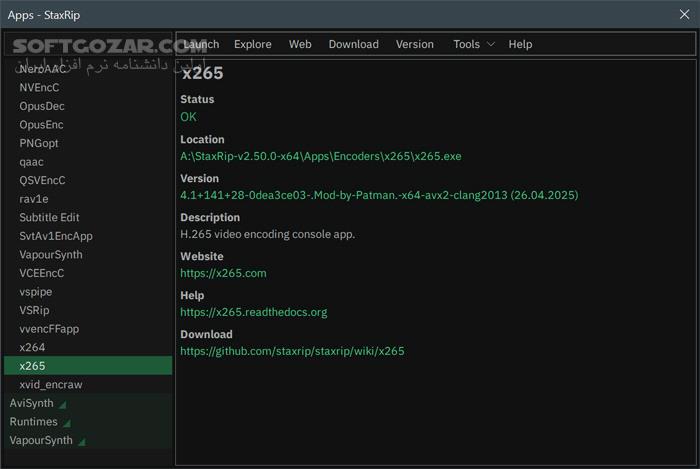Open the GitHub staxrip wiki download link
The image size is (700, 469).
point(292,351)
